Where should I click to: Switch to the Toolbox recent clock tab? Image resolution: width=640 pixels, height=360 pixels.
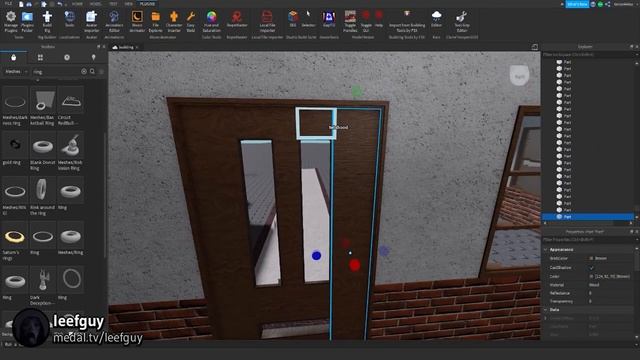click(67, 58)
